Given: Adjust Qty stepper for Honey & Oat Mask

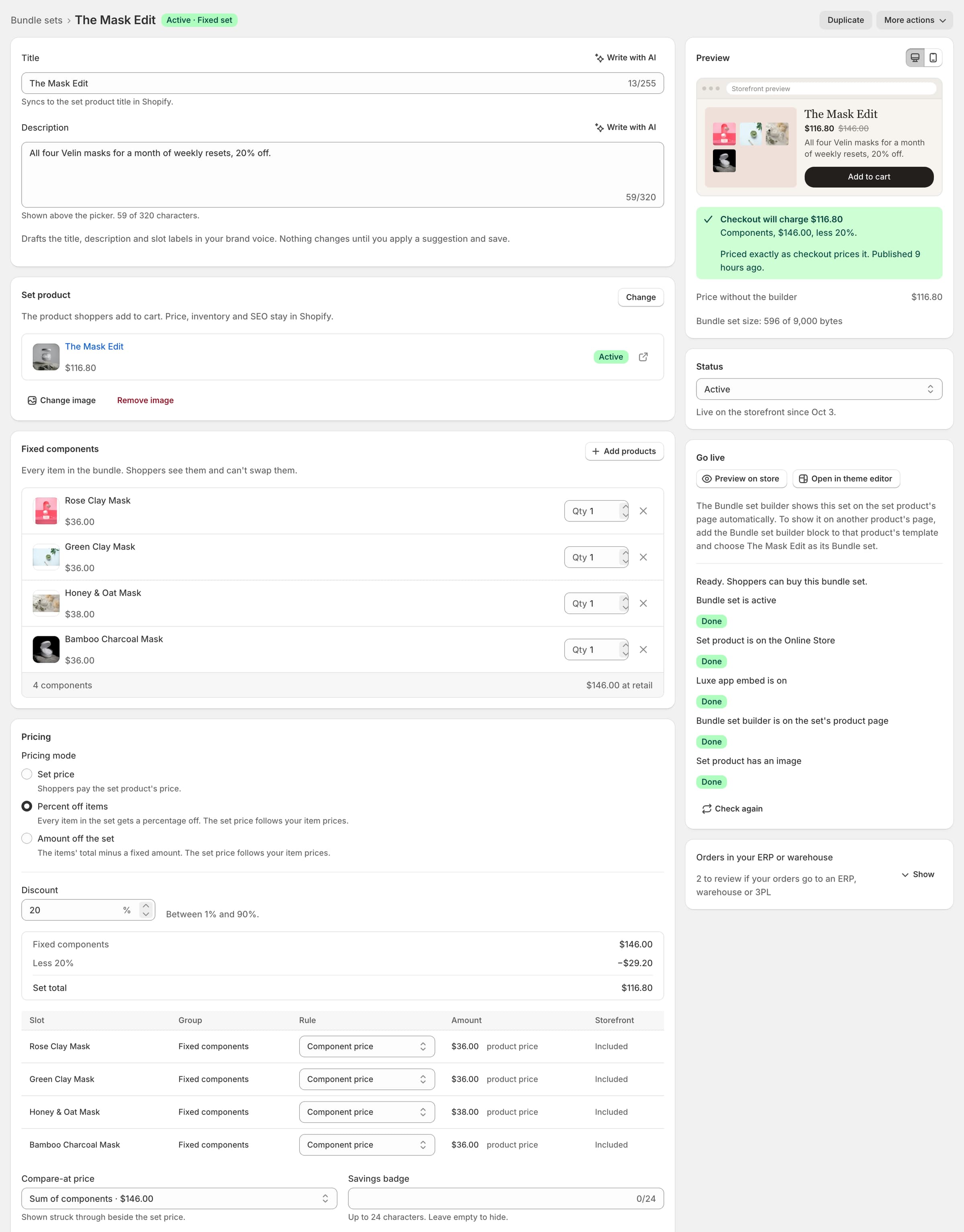Looking at the screenshot, I should 624,603.
